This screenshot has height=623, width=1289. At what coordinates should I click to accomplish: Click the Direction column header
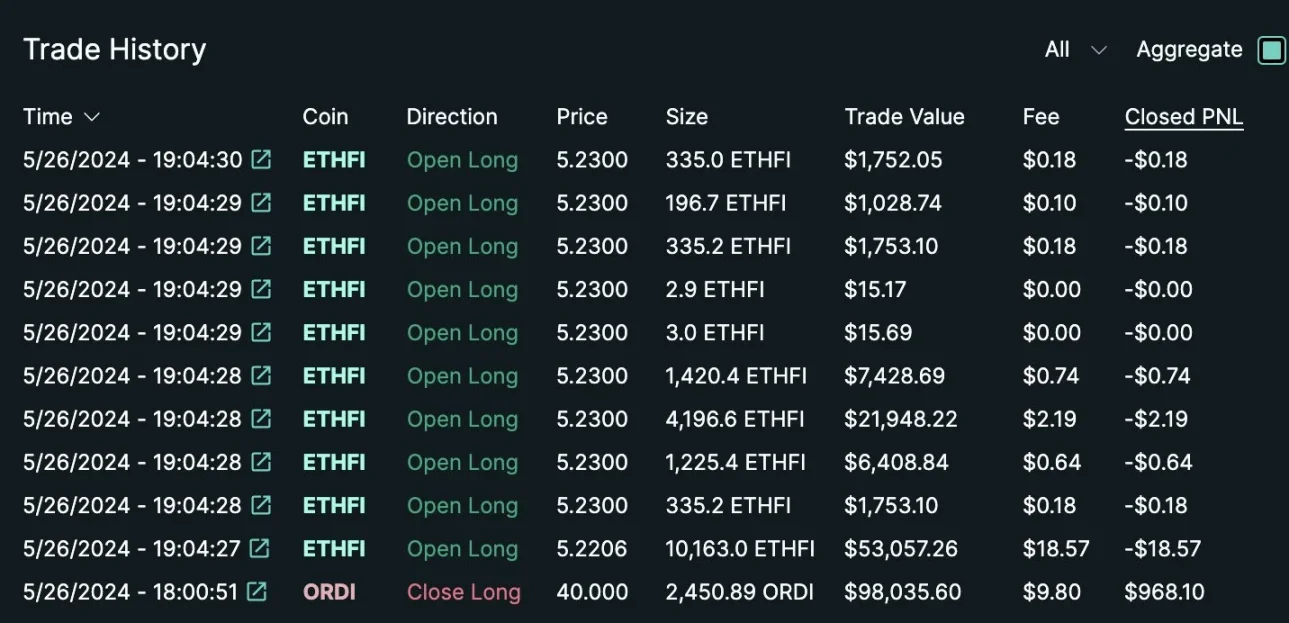pos(451,117)
